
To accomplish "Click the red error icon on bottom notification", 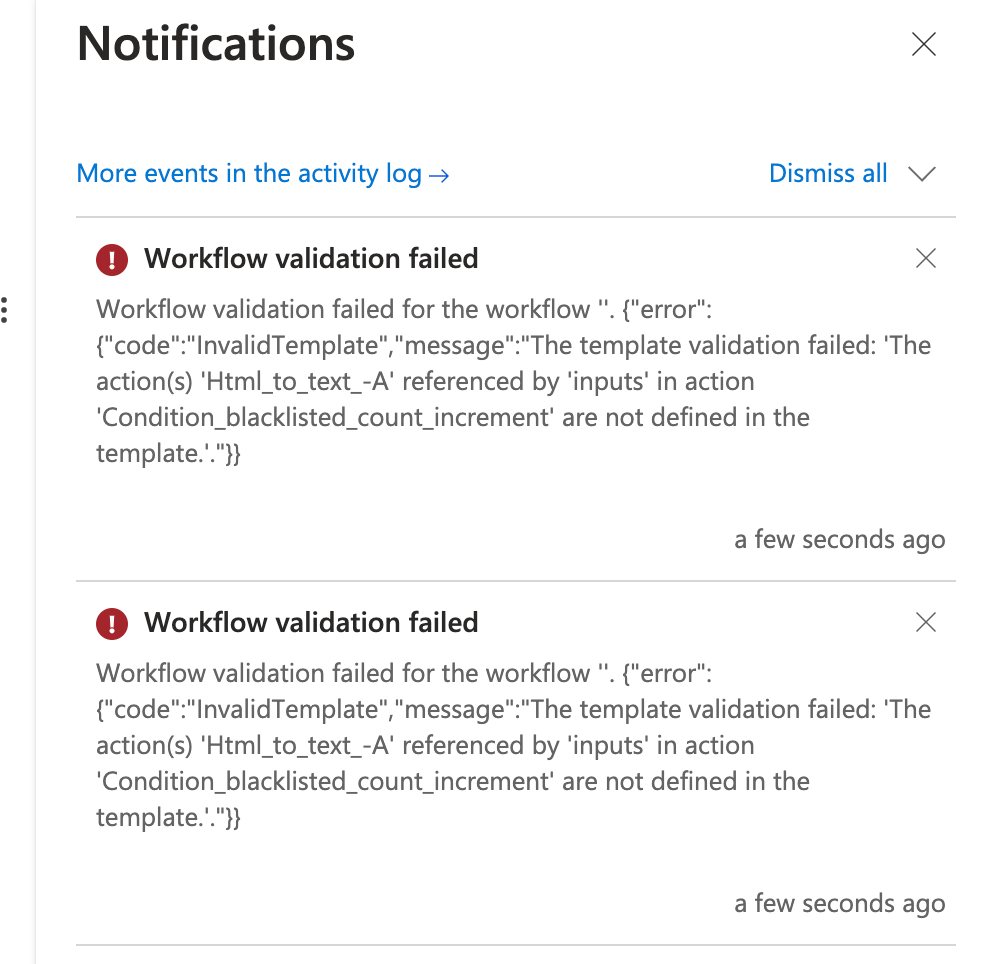I will point(112,624).
